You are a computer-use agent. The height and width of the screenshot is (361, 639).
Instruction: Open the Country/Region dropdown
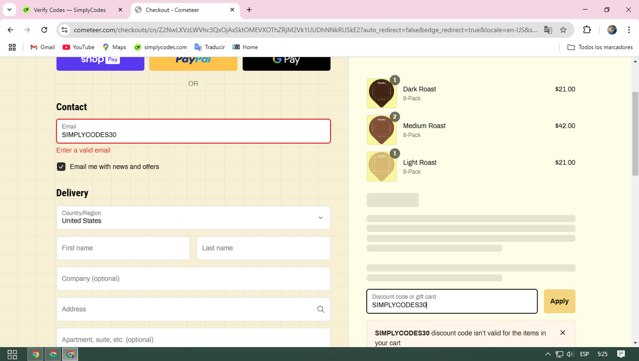click(x=193, y=218)
